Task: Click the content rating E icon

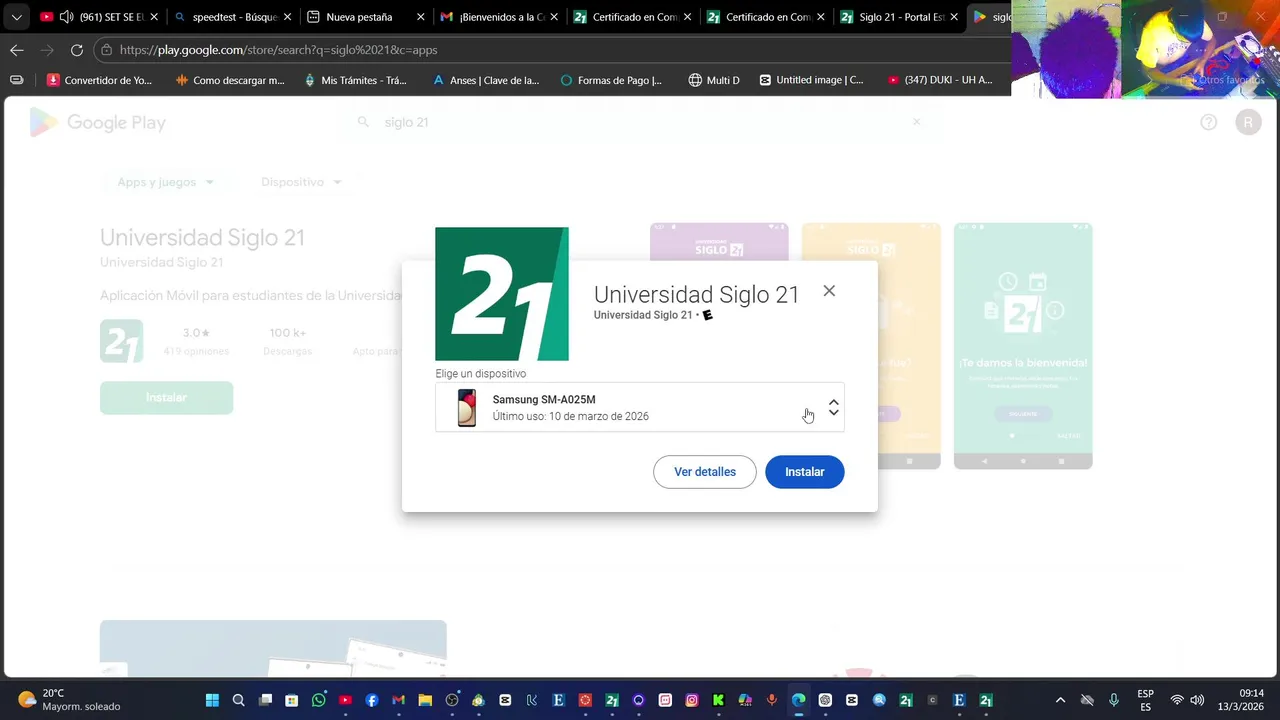Action: tap(708, 315)
